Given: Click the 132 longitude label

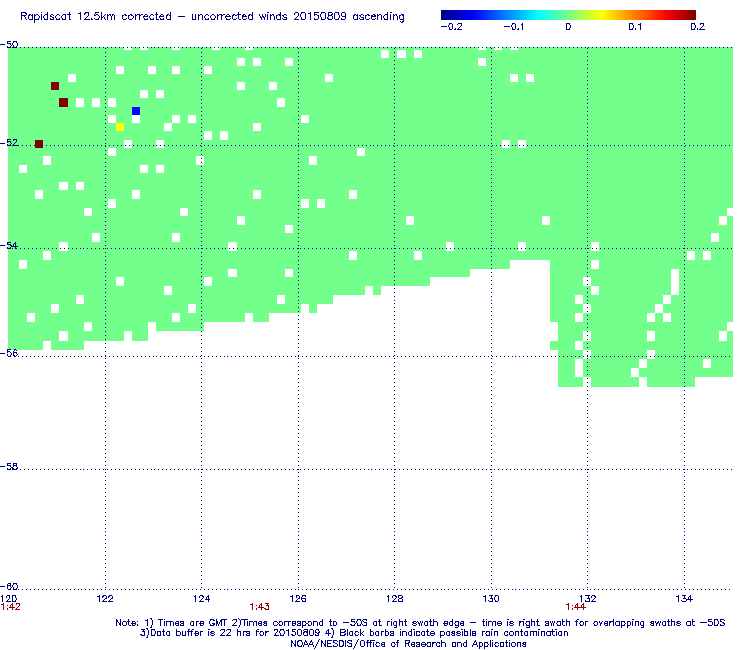Looking at the screenshot, I should [588, 599].
